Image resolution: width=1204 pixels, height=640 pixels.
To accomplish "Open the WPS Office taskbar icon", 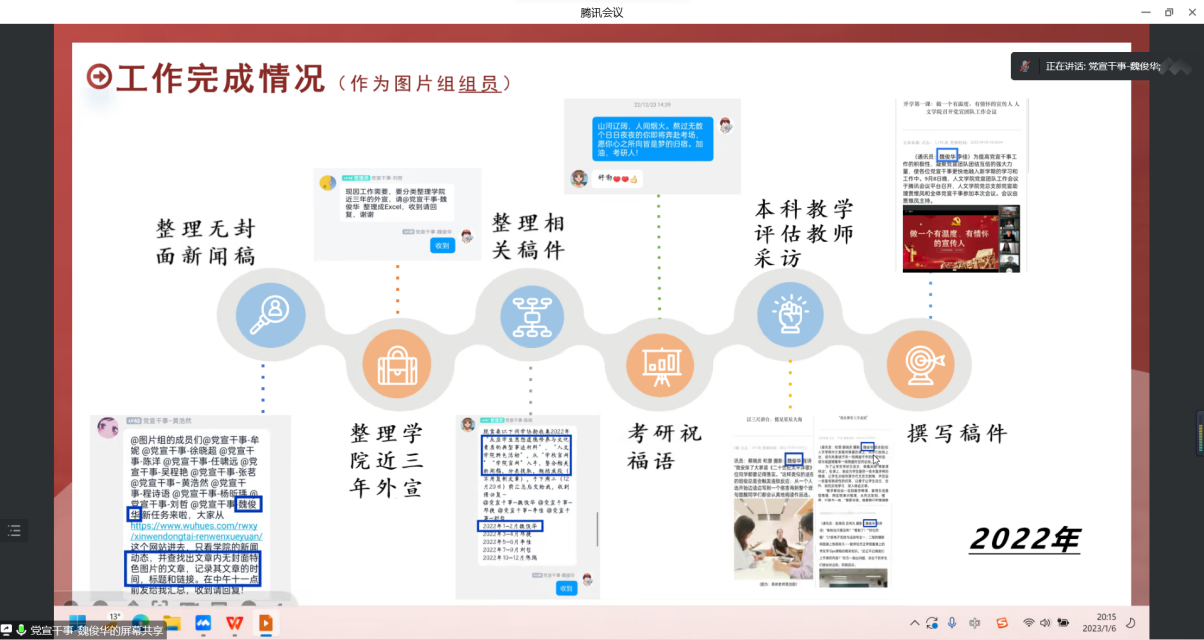I will (234, 623).
